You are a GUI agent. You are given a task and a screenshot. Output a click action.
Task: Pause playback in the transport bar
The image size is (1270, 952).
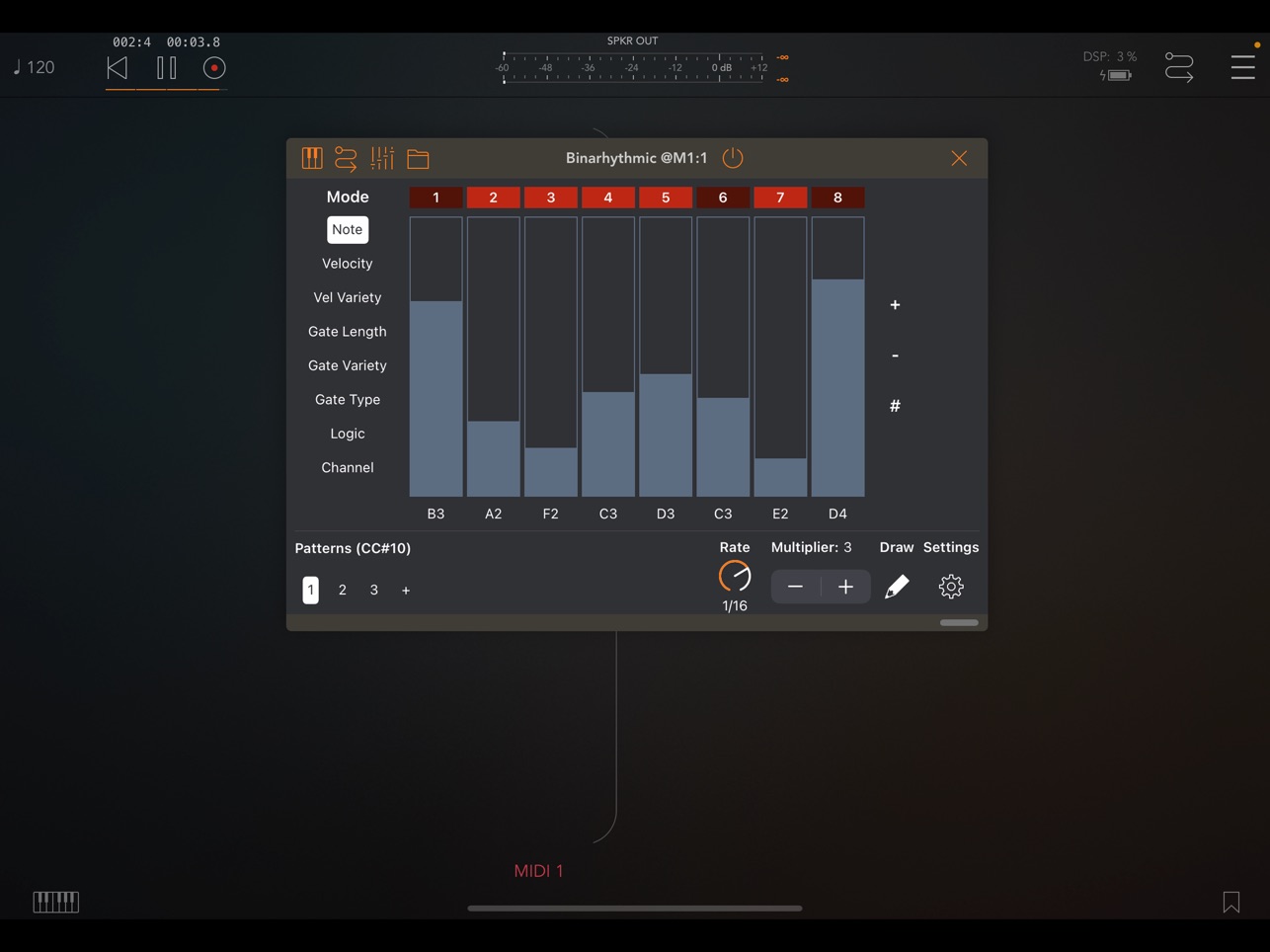[167, 68]
